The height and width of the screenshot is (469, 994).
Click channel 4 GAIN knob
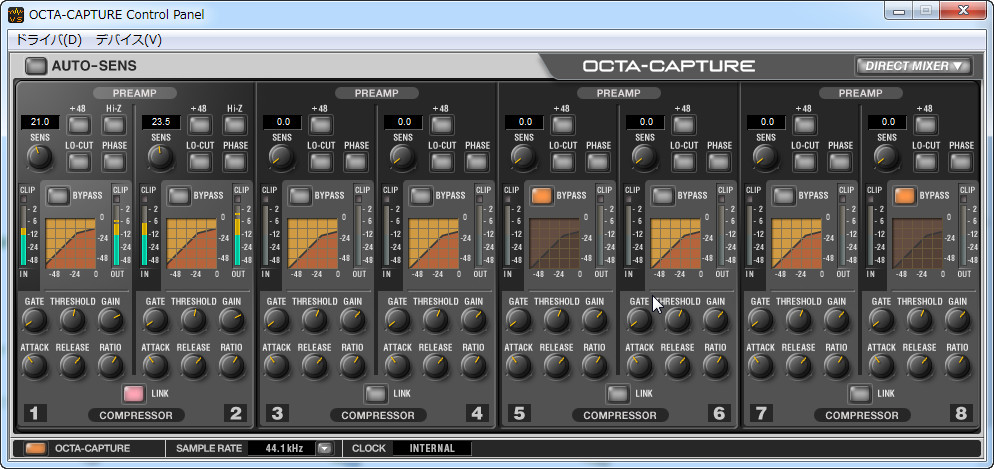pyautogui.click(x=474, y=321)
